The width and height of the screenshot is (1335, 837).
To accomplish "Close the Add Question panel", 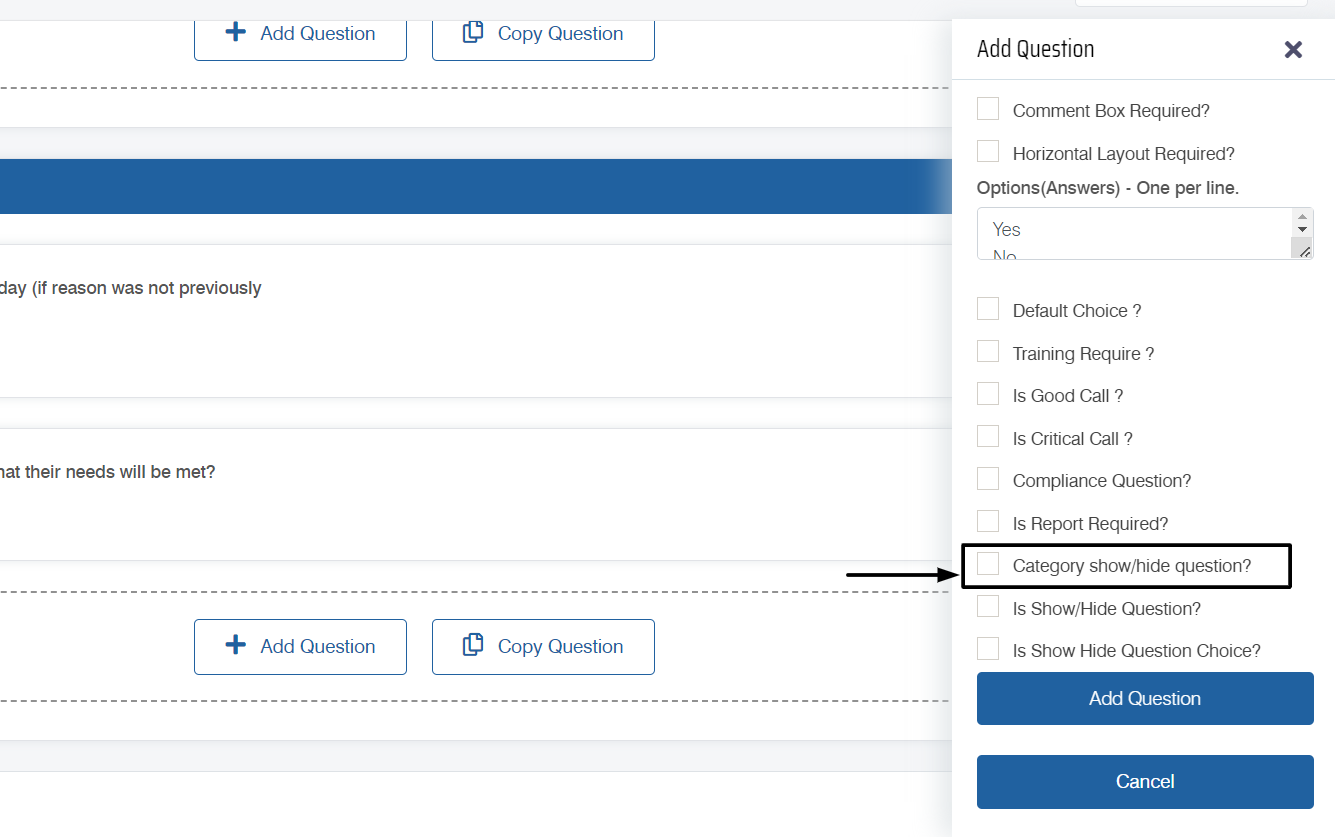I will (x=1293, y=49).
